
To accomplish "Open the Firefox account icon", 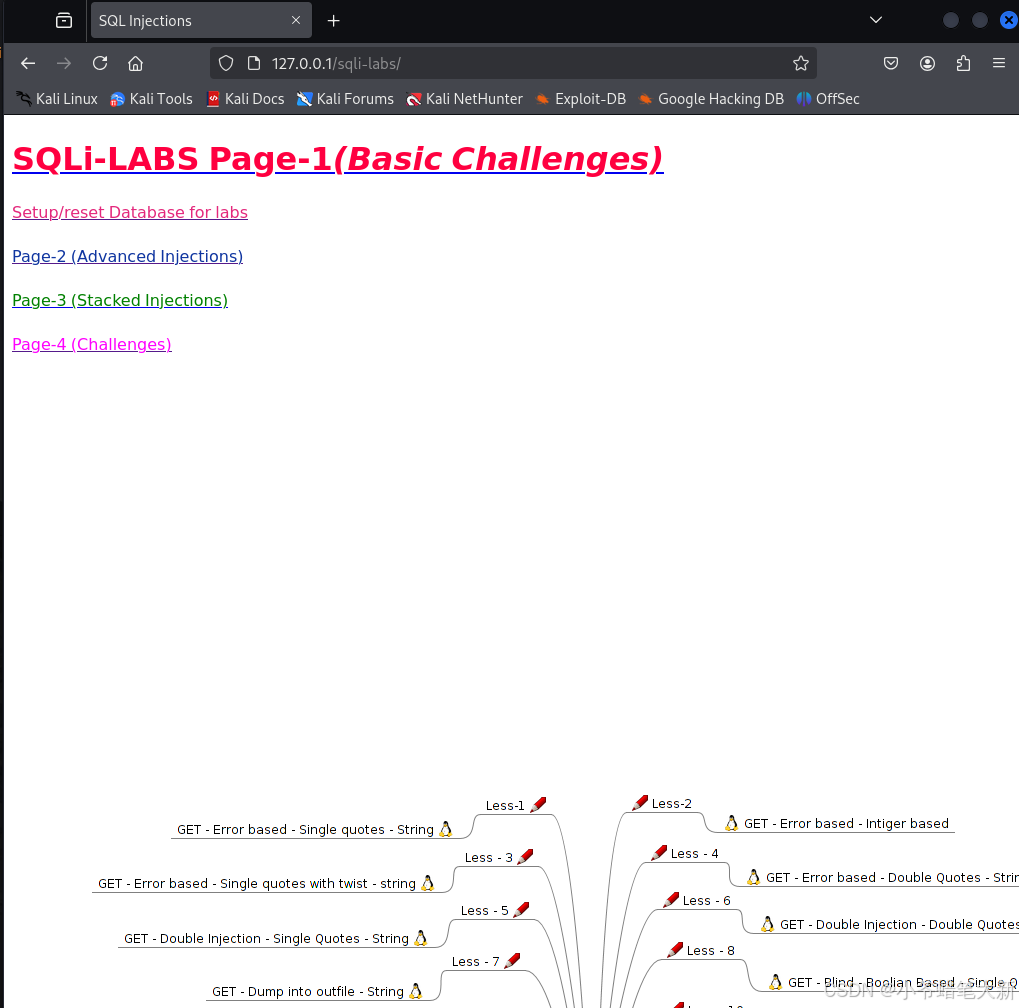I will pyautogui.click(x=927, y=62).
